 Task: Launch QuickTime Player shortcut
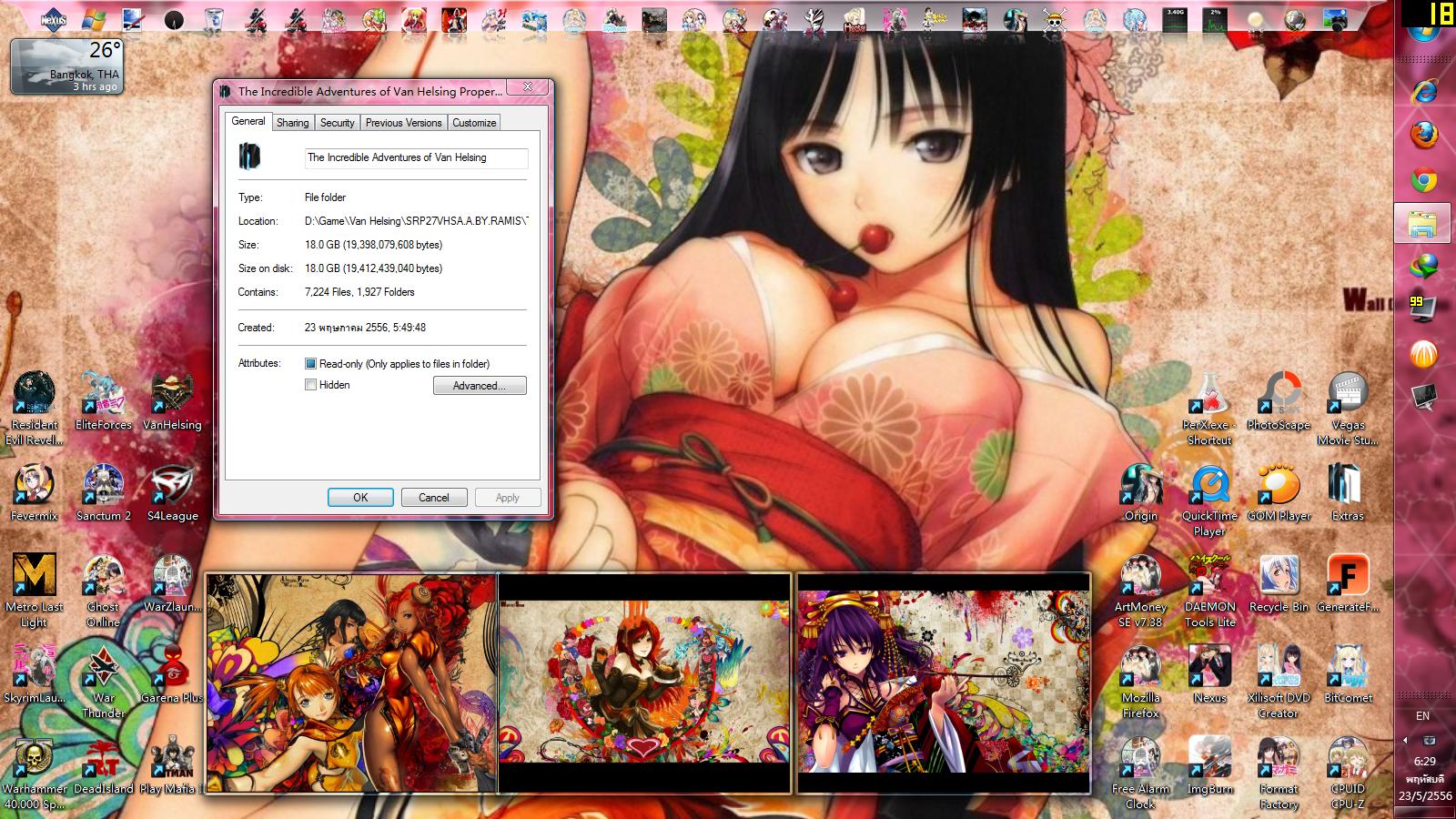pos(1209,500)
